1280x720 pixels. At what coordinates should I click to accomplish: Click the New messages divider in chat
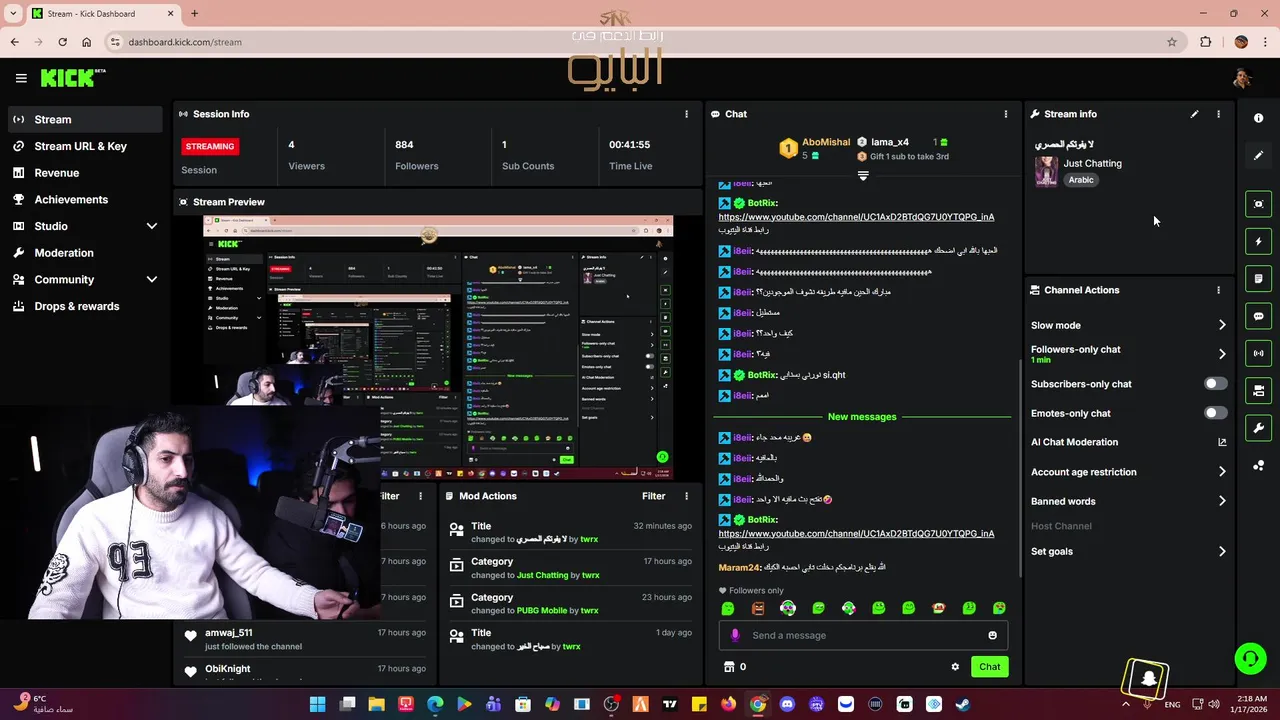pos(862,416)
